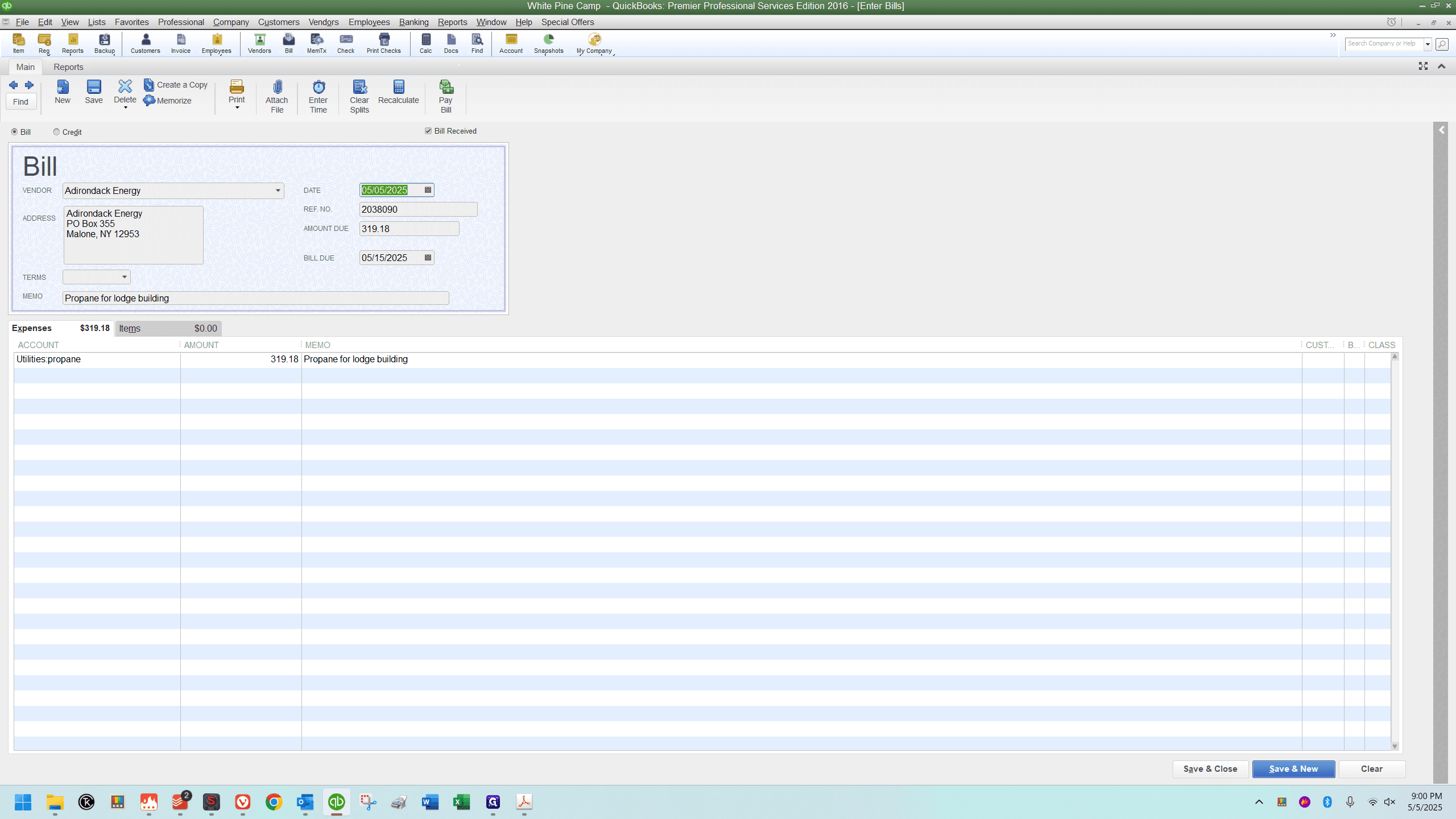This screenshot has height=819, width=1456.
Task: Open the Company menu
Action: pos(231,22)
